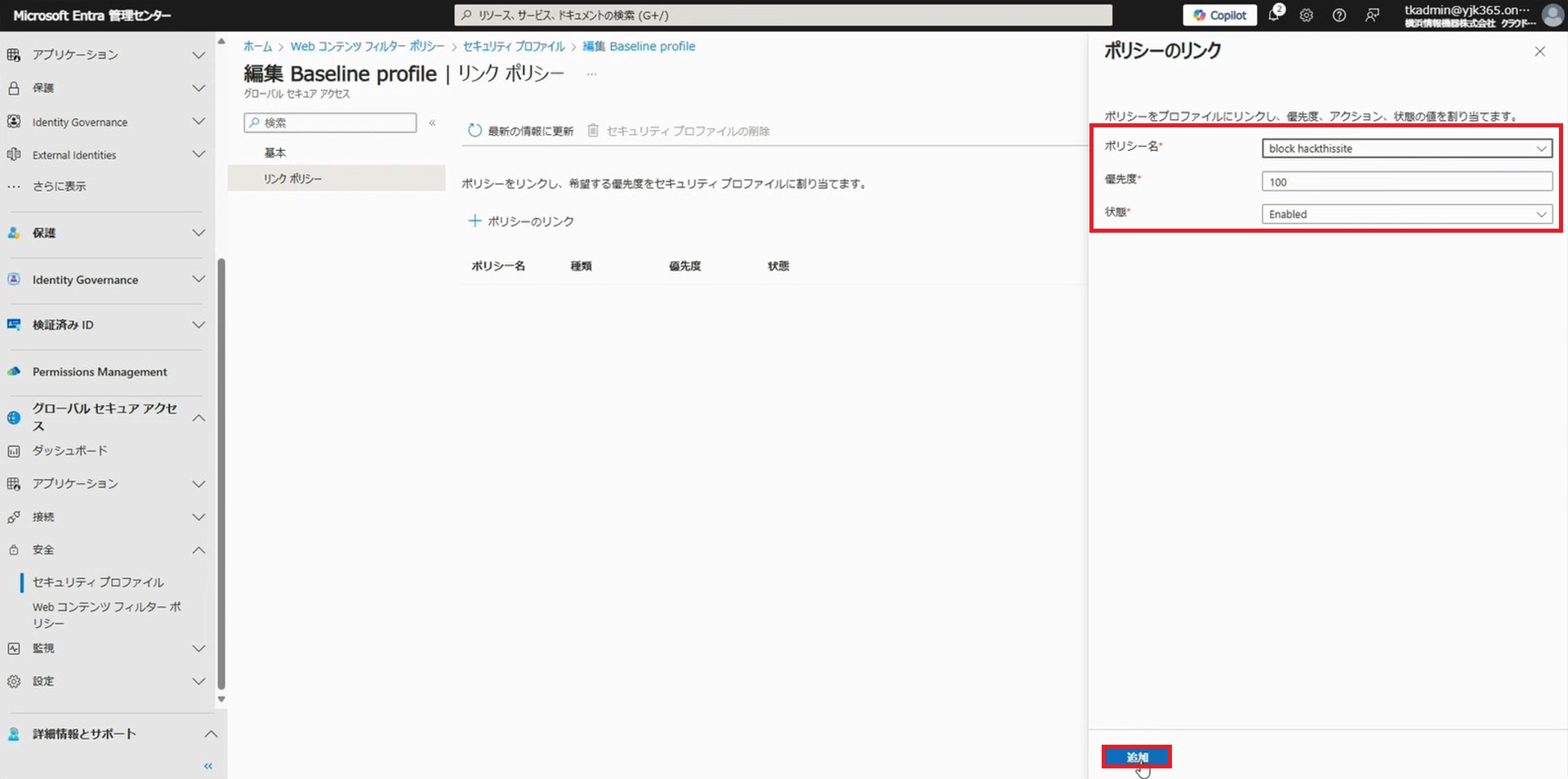Open Permissions Management in the sidebar
The width and height of the screenshot is (1568, 779).
pos(100,372)
